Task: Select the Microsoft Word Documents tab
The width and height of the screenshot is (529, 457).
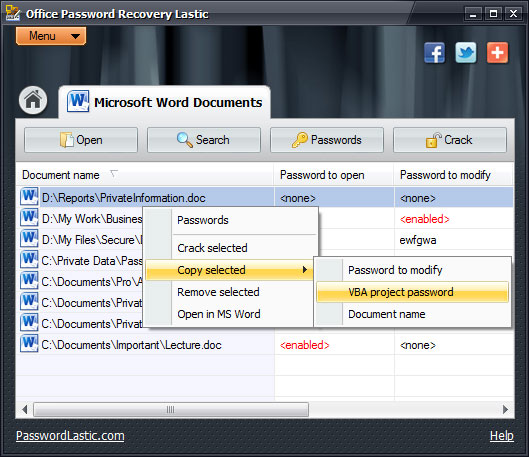Action: point(165,103)
